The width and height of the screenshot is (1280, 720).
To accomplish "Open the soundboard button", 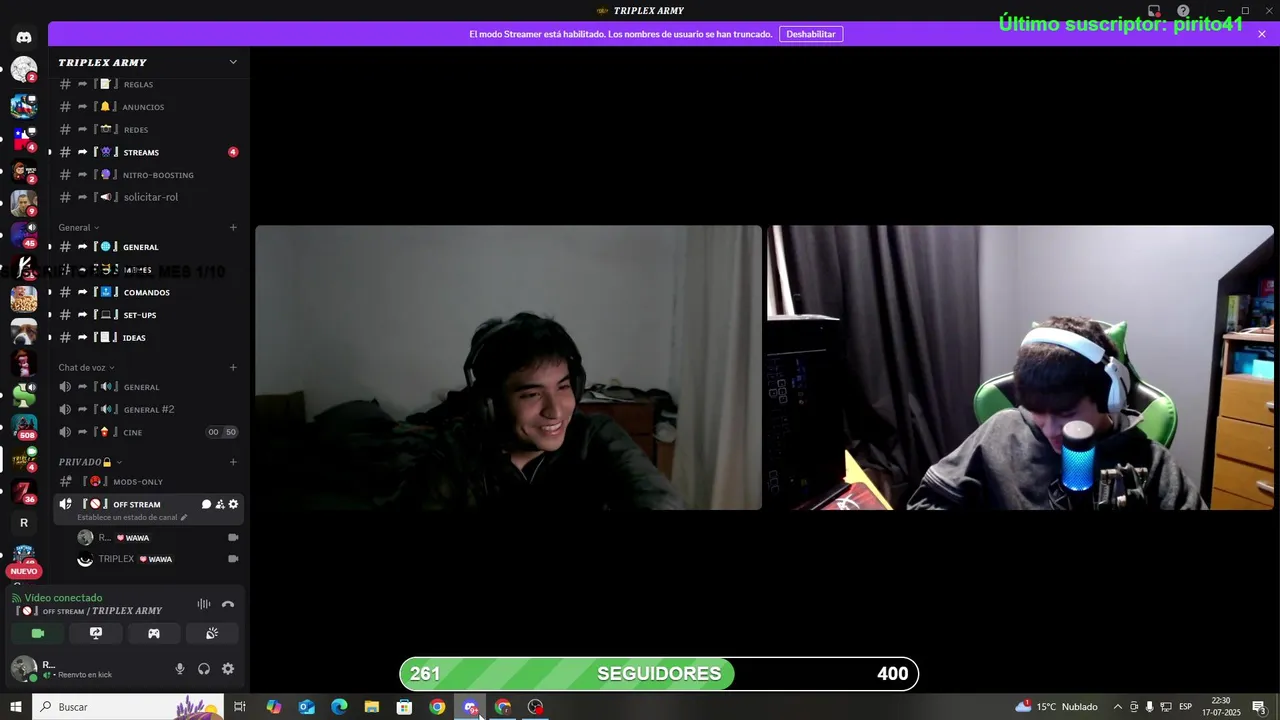I will (212, 633).
